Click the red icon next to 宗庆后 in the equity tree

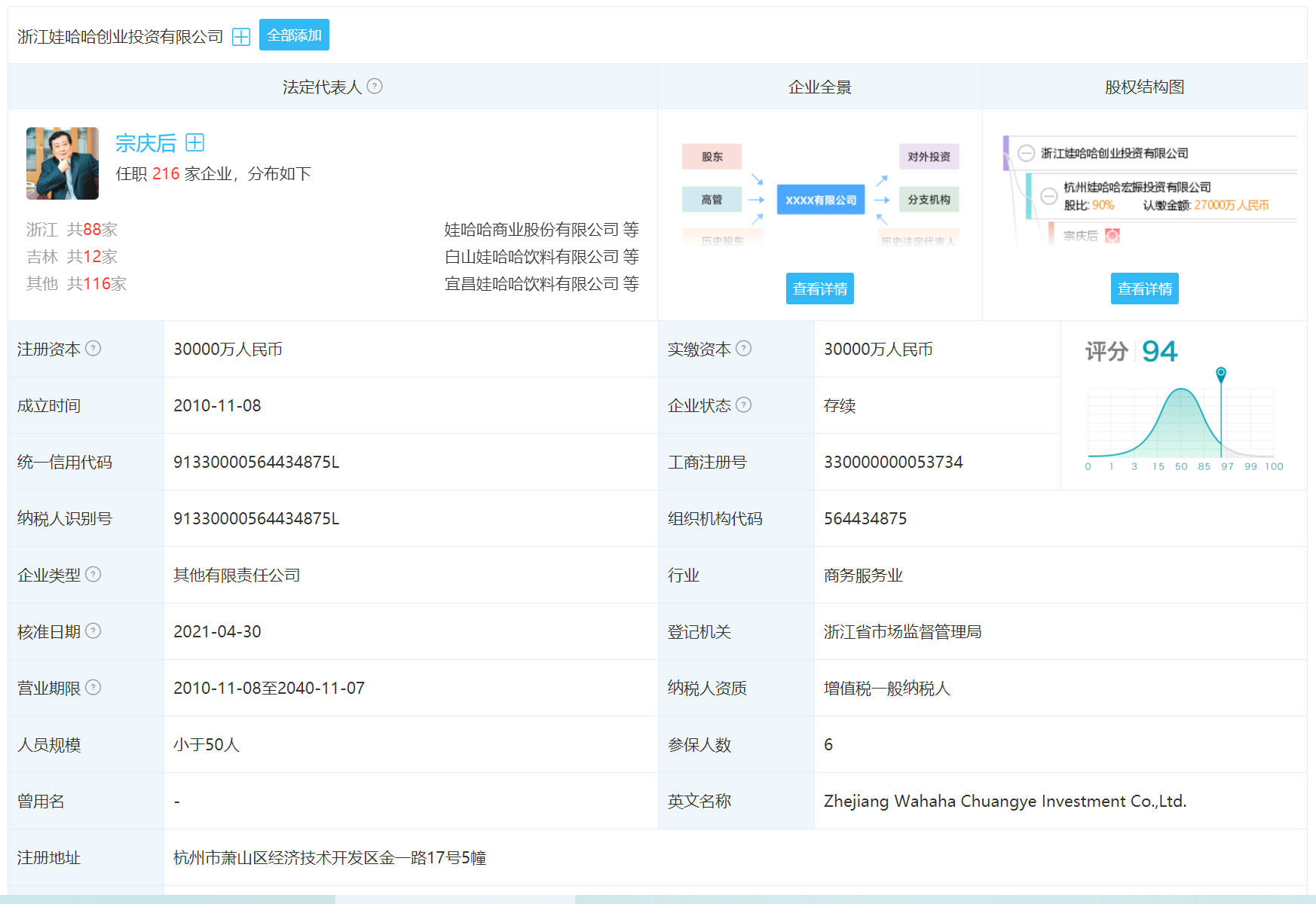click(x=1112, y=236)
